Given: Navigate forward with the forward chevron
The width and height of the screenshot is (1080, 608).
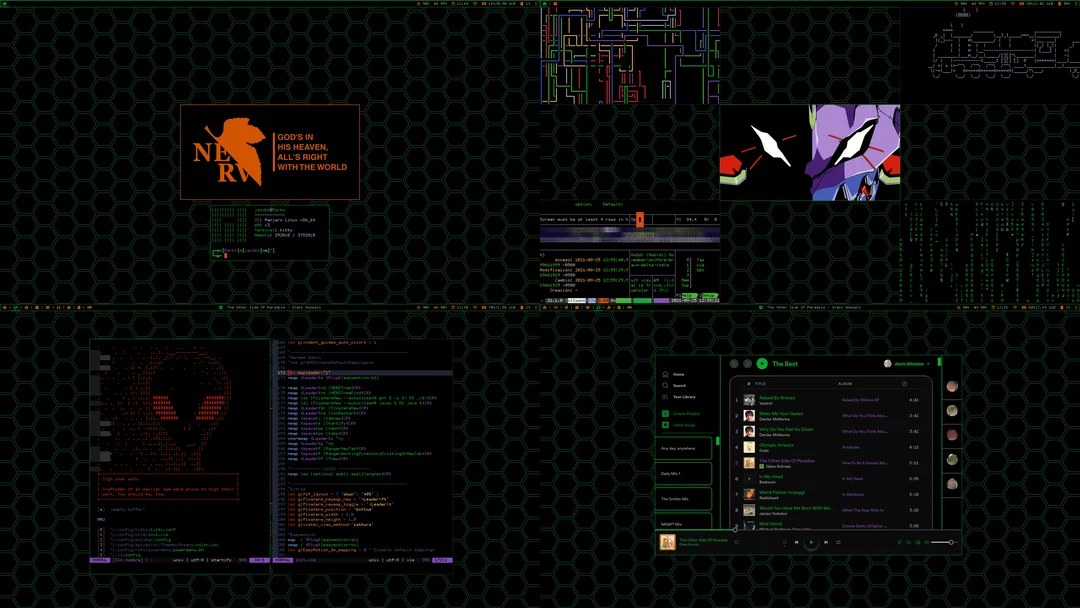Looking at the screenshot, I should 748,363.
